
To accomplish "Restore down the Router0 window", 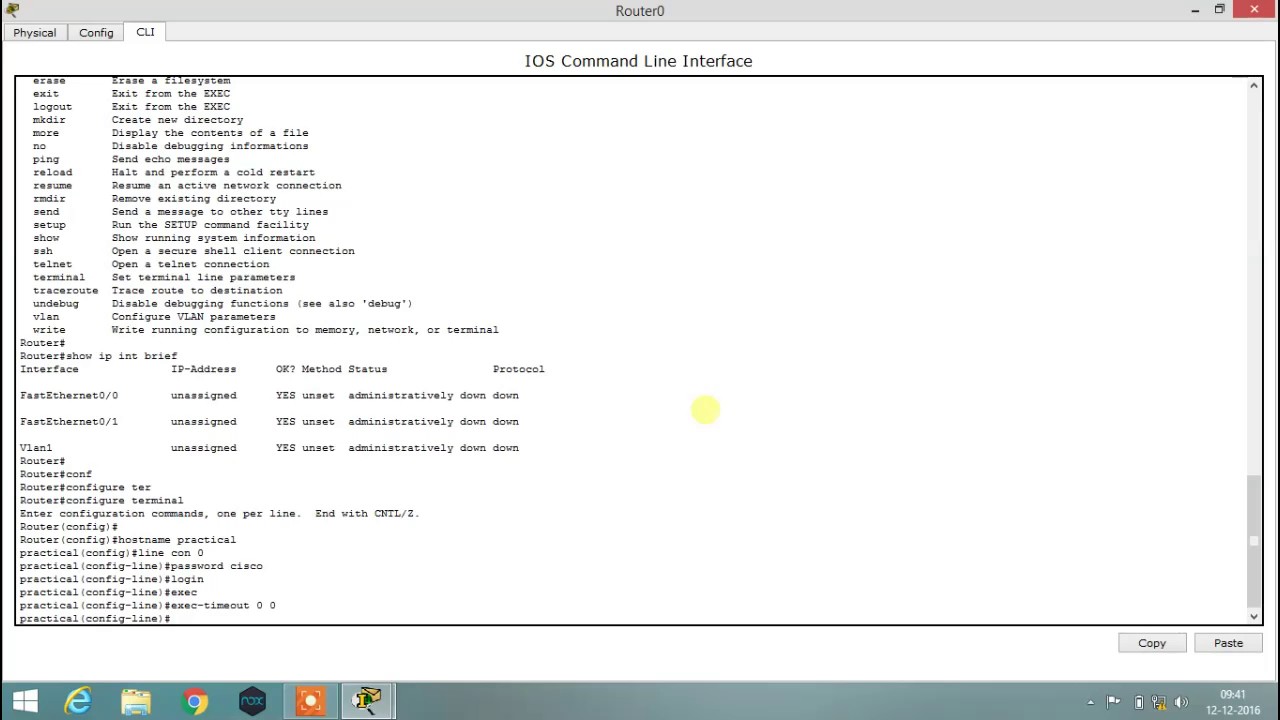I will pos(1220,10).
